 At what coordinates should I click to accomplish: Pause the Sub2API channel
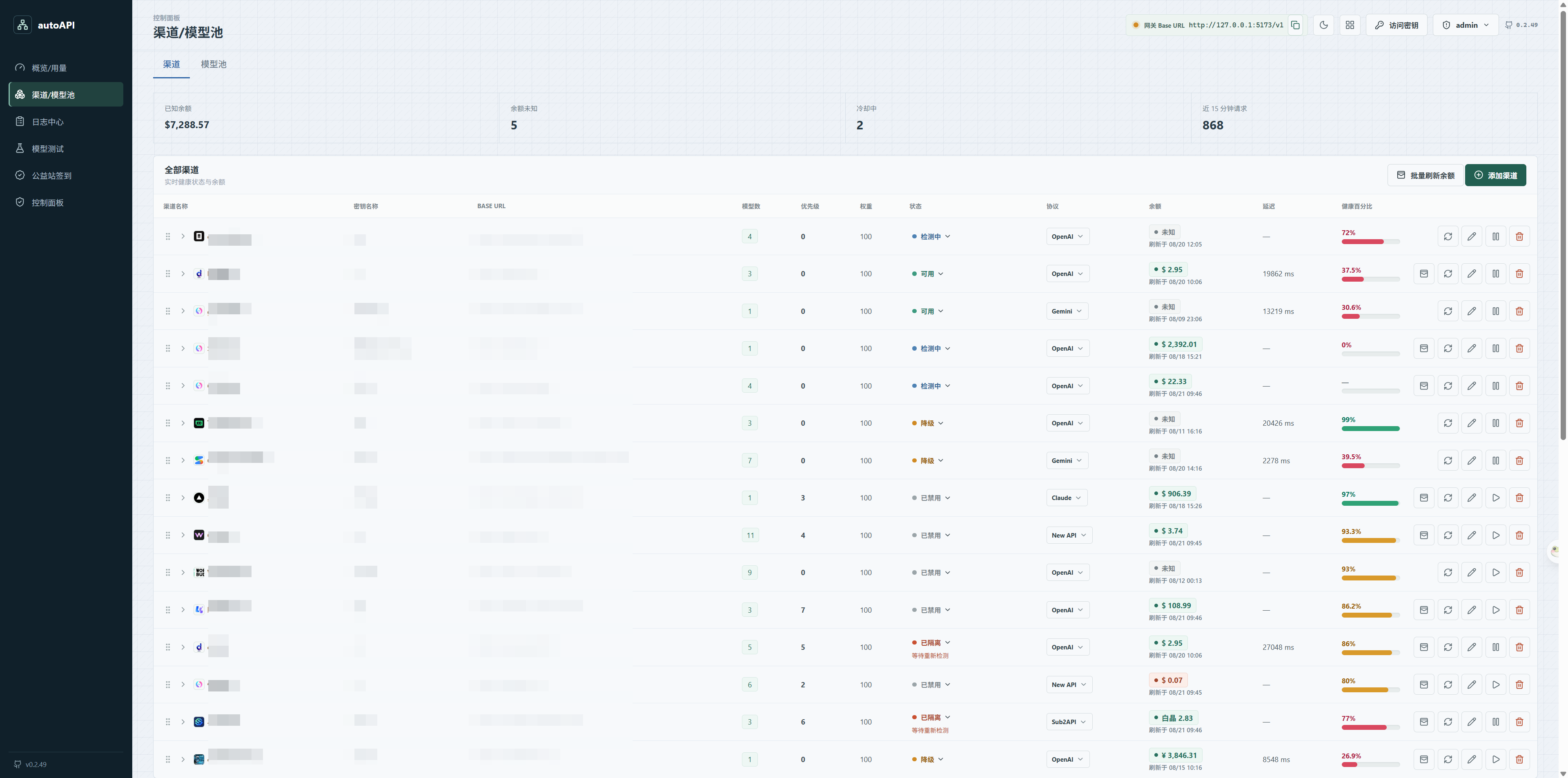pyautogui.click(x=1496, y=722)
